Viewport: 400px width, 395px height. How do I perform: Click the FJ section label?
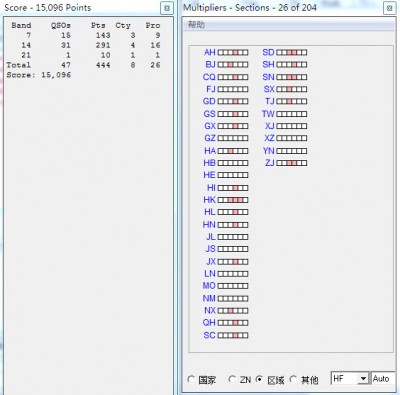coord(211,89)
